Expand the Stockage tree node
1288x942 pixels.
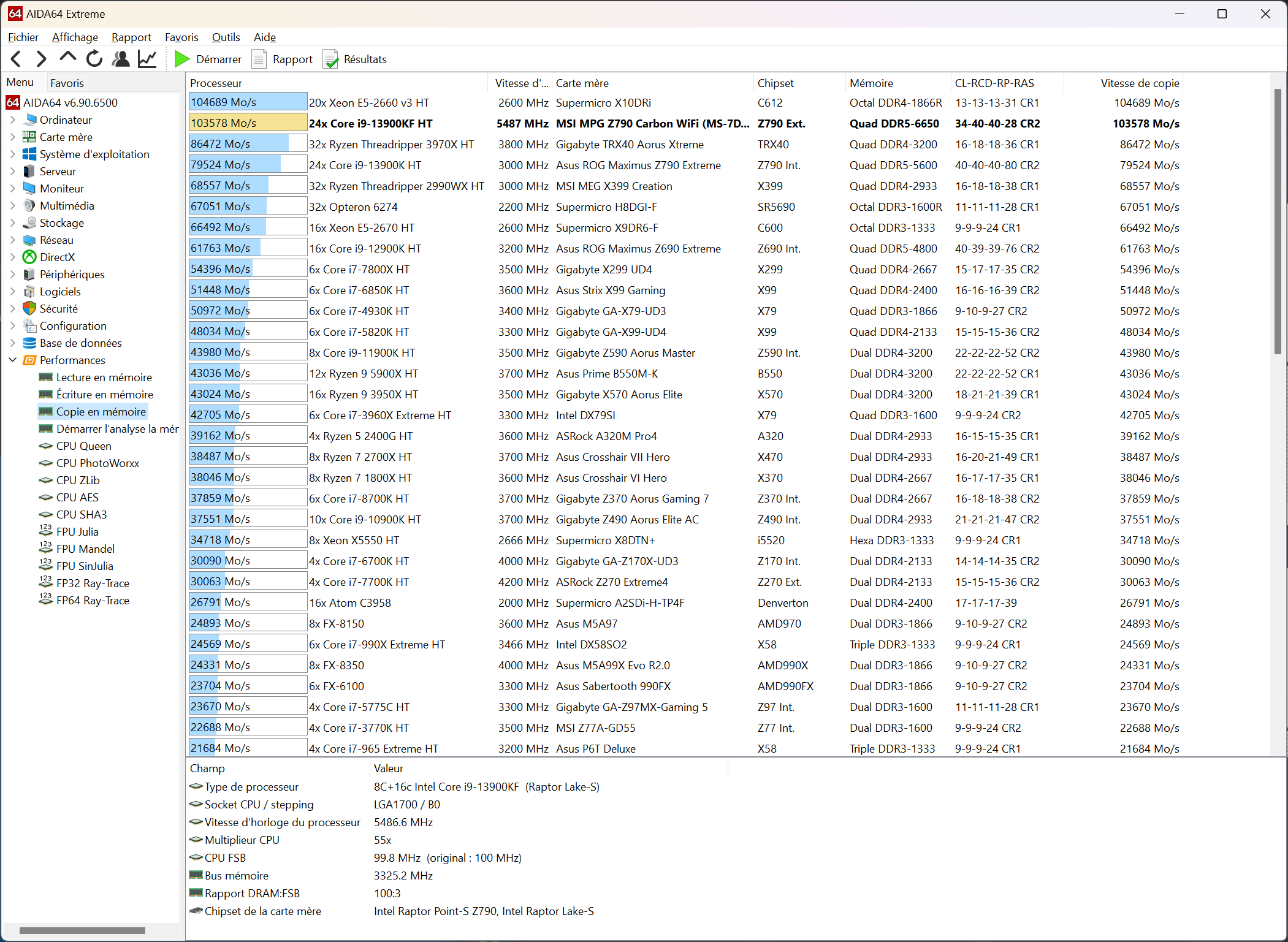pos(13,223)
